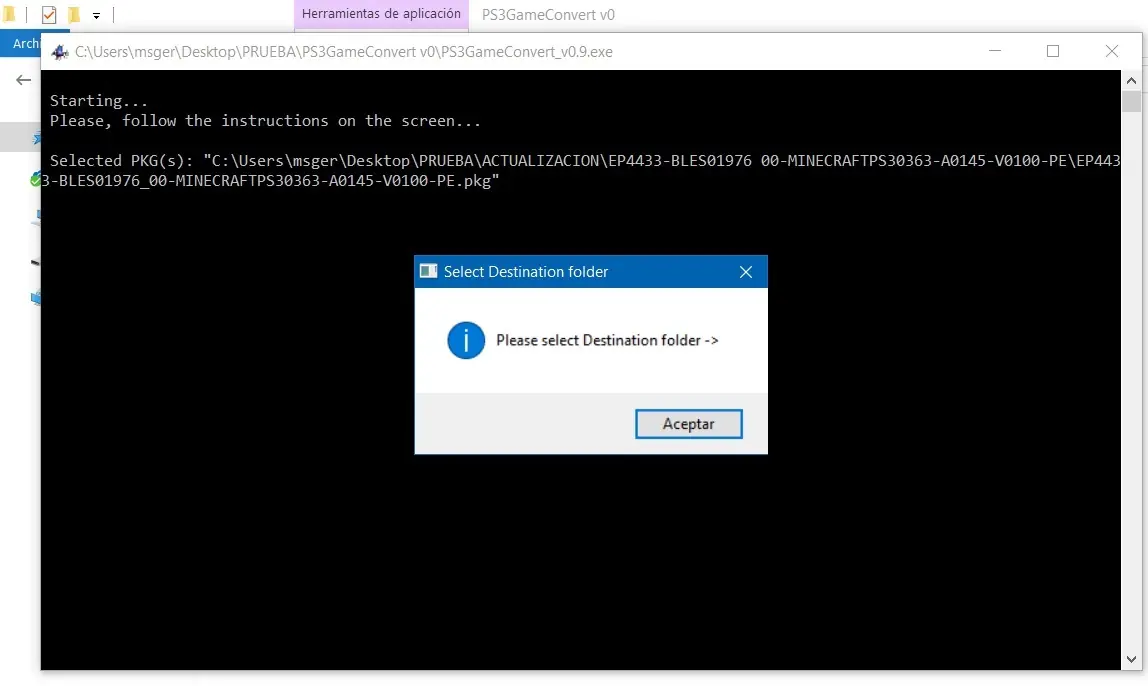
Task: Click the 'Select Destination folder' dialog title
Action: [526, 272]
